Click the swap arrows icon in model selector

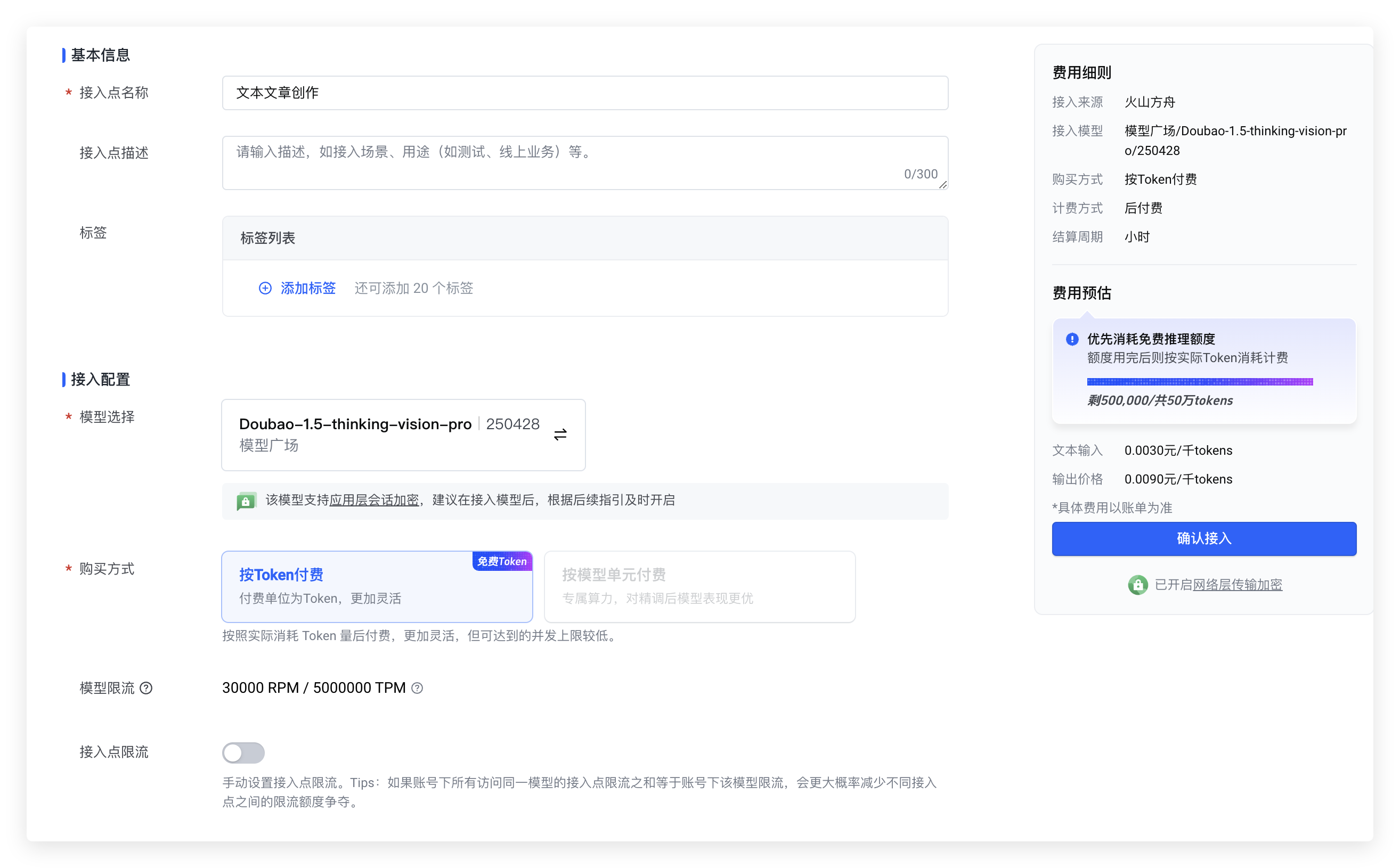tap(560, 435)
